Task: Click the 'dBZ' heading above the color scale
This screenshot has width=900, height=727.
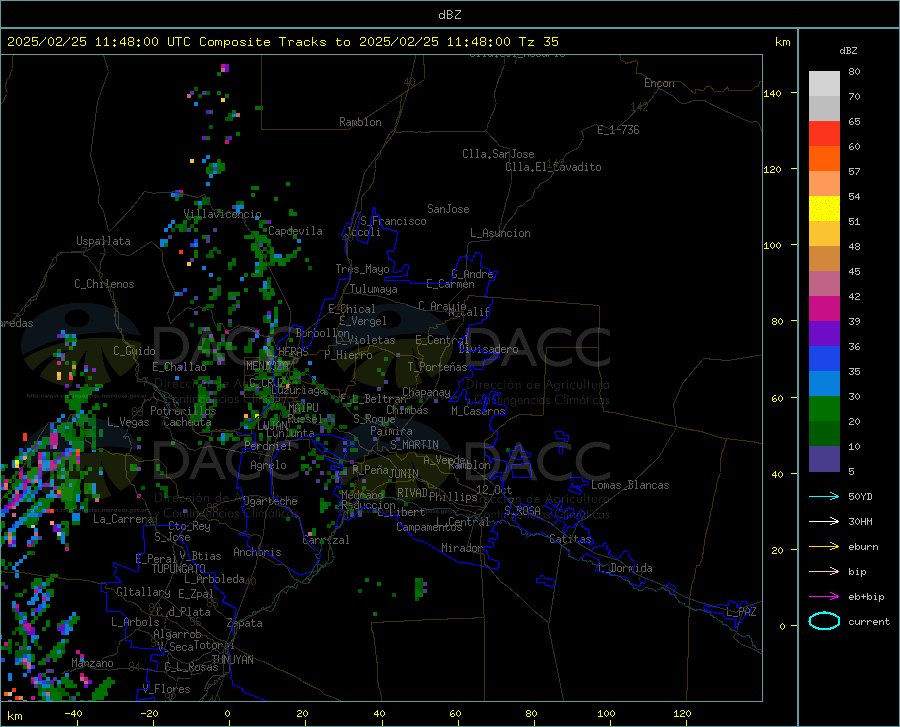Action: pyautogui.click(x=848, y=50)
